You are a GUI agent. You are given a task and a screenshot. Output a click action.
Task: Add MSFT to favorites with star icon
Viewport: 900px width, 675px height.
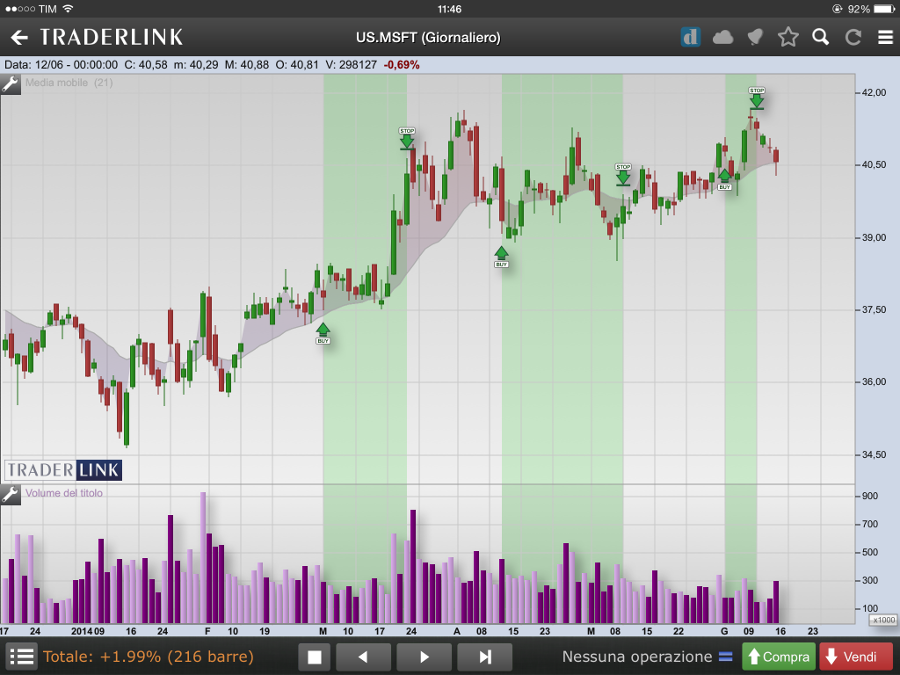coord(788,38)
